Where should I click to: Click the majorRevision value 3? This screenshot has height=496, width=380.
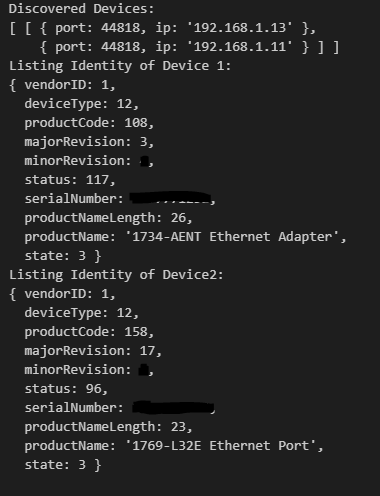[144, 142]
